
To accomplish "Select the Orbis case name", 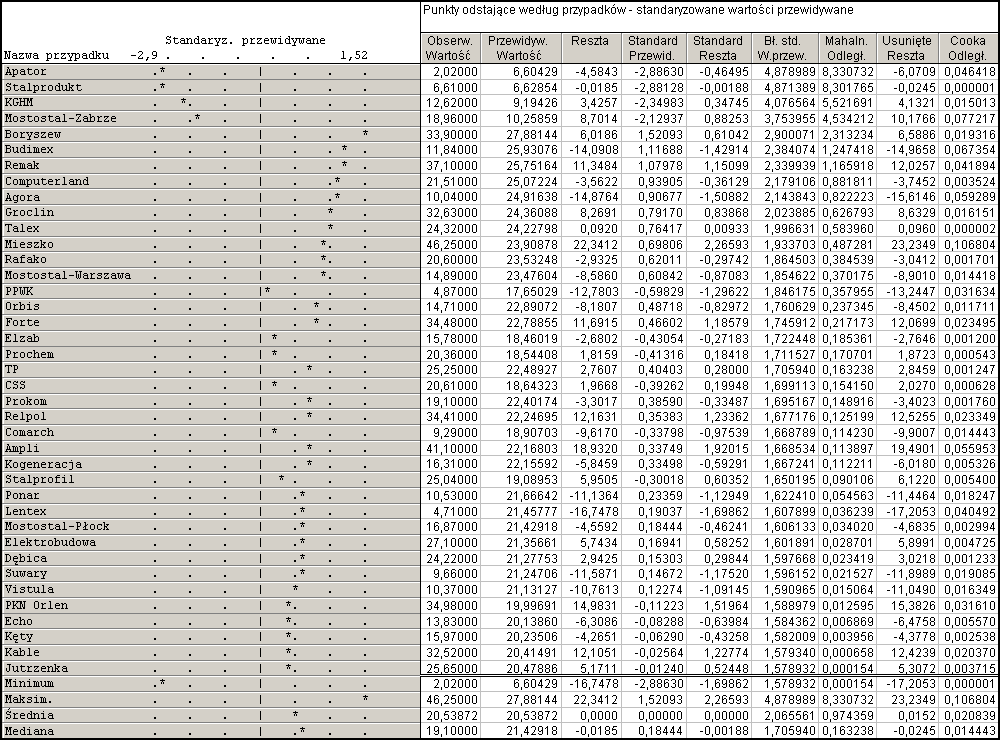I will click(22, 307).
